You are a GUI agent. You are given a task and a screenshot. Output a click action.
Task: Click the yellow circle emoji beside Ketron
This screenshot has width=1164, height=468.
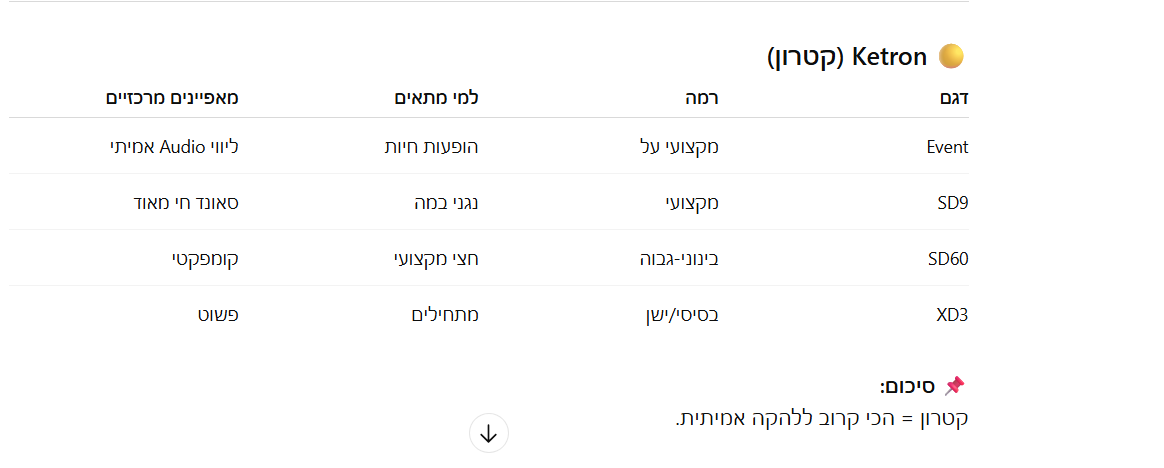pyautogui.click(x=951, y=57)
